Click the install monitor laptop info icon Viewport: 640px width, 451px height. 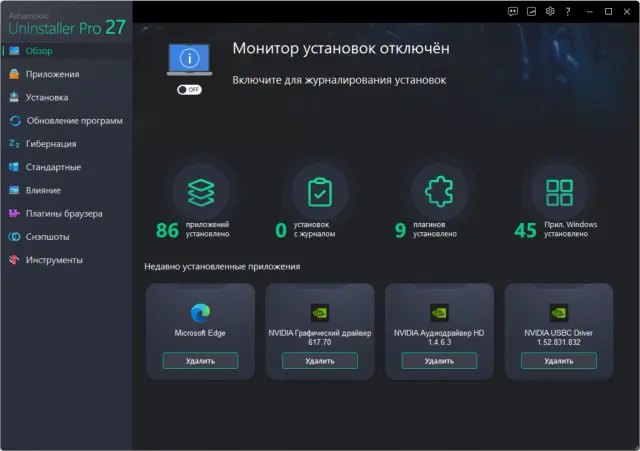click(x=189, y=60)
